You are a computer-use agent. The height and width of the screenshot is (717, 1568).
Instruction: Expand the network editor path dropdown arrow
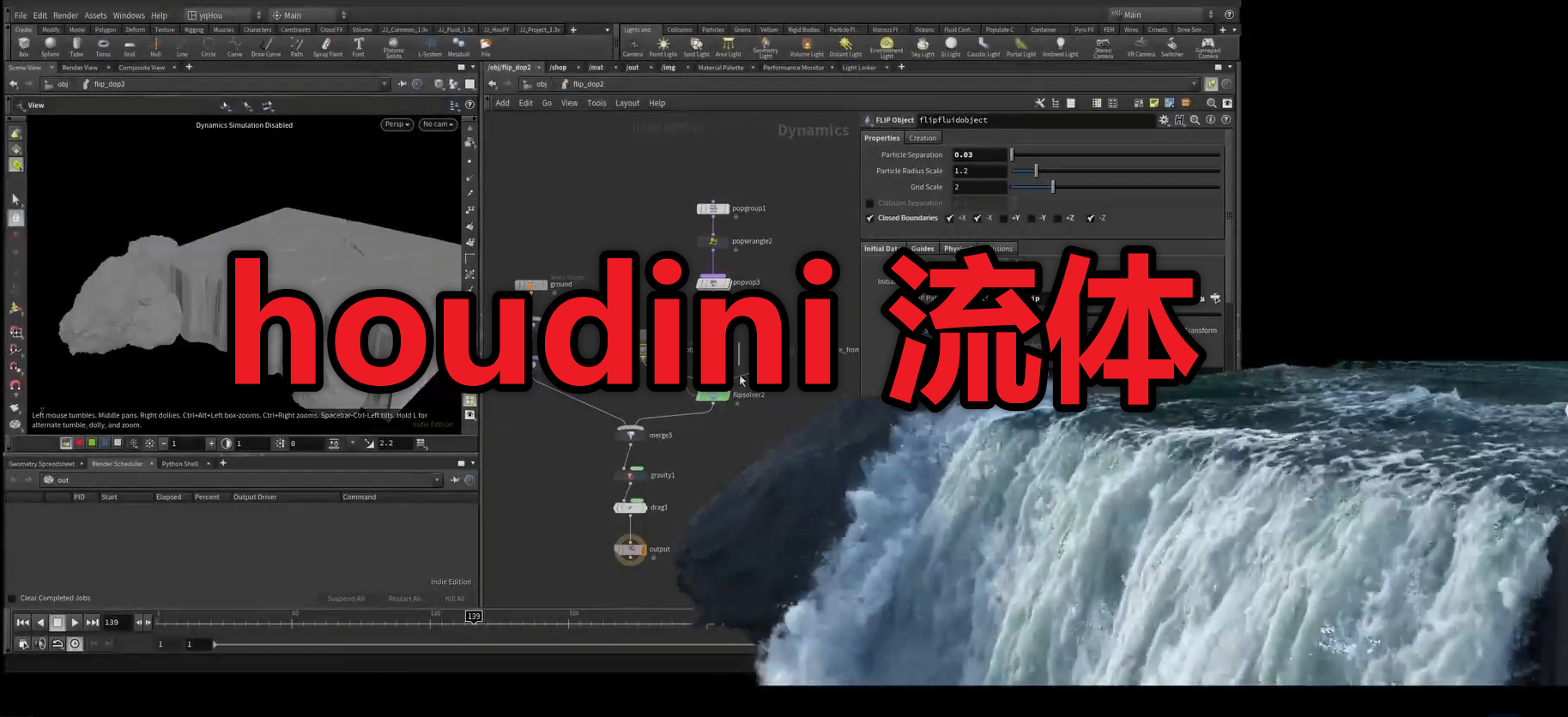point(1193,84)
